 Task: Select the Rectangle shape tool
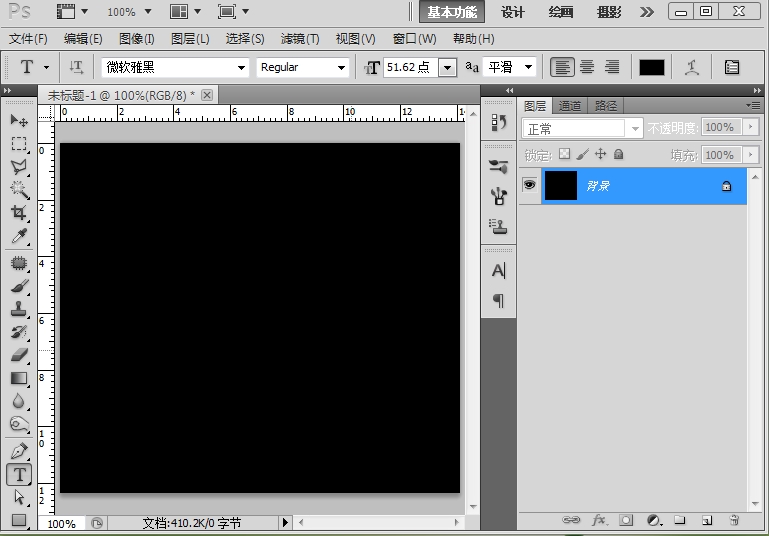(19, 520)
